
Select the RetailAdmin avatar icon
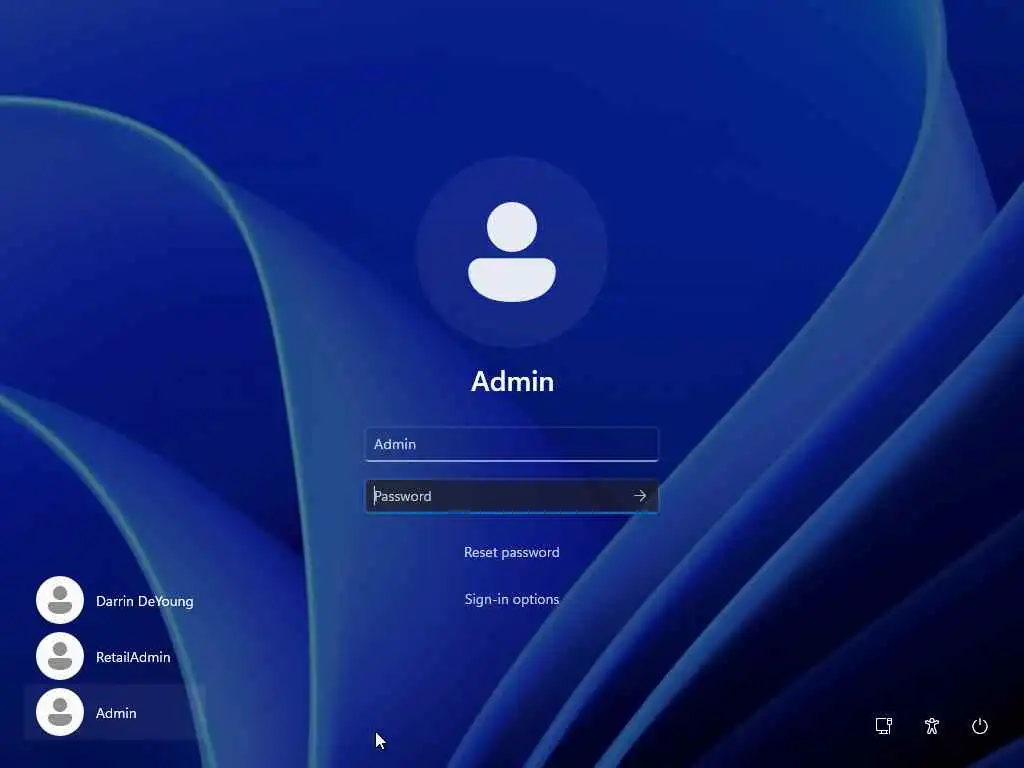[x=59, y=656]
